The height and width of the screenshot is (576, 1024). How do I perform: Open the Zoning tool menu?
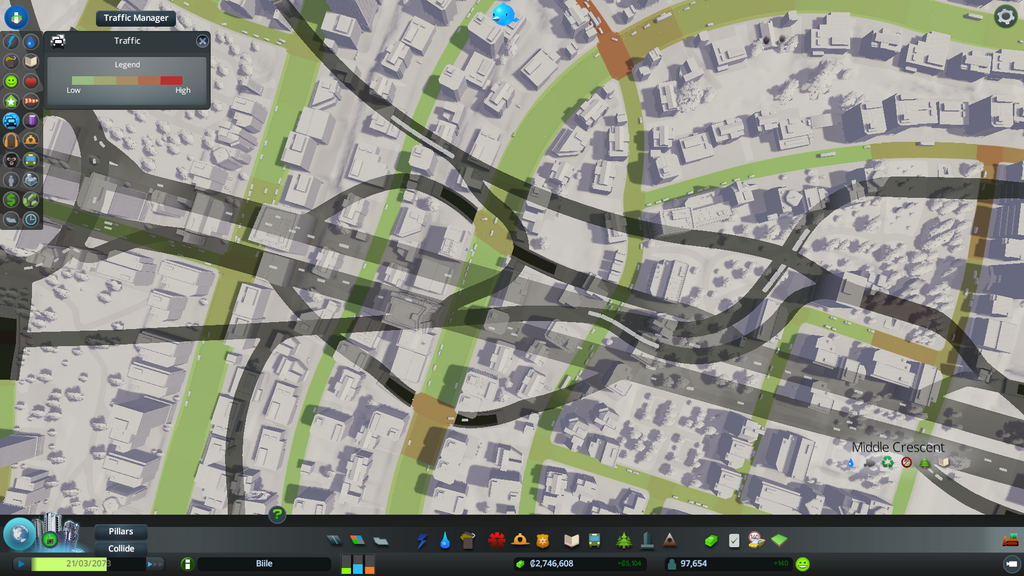(x=357, y=540)
